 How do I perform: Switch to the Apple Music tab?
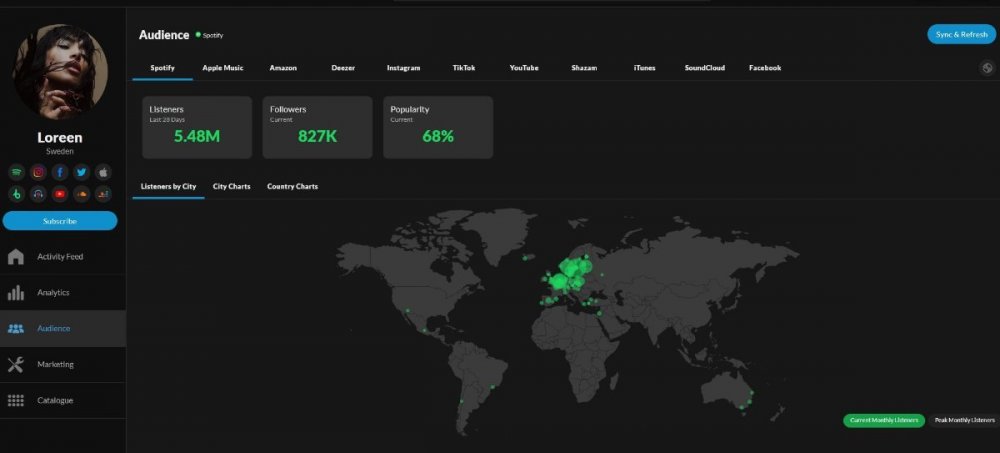pyautogui.click(x=223, y=68)
